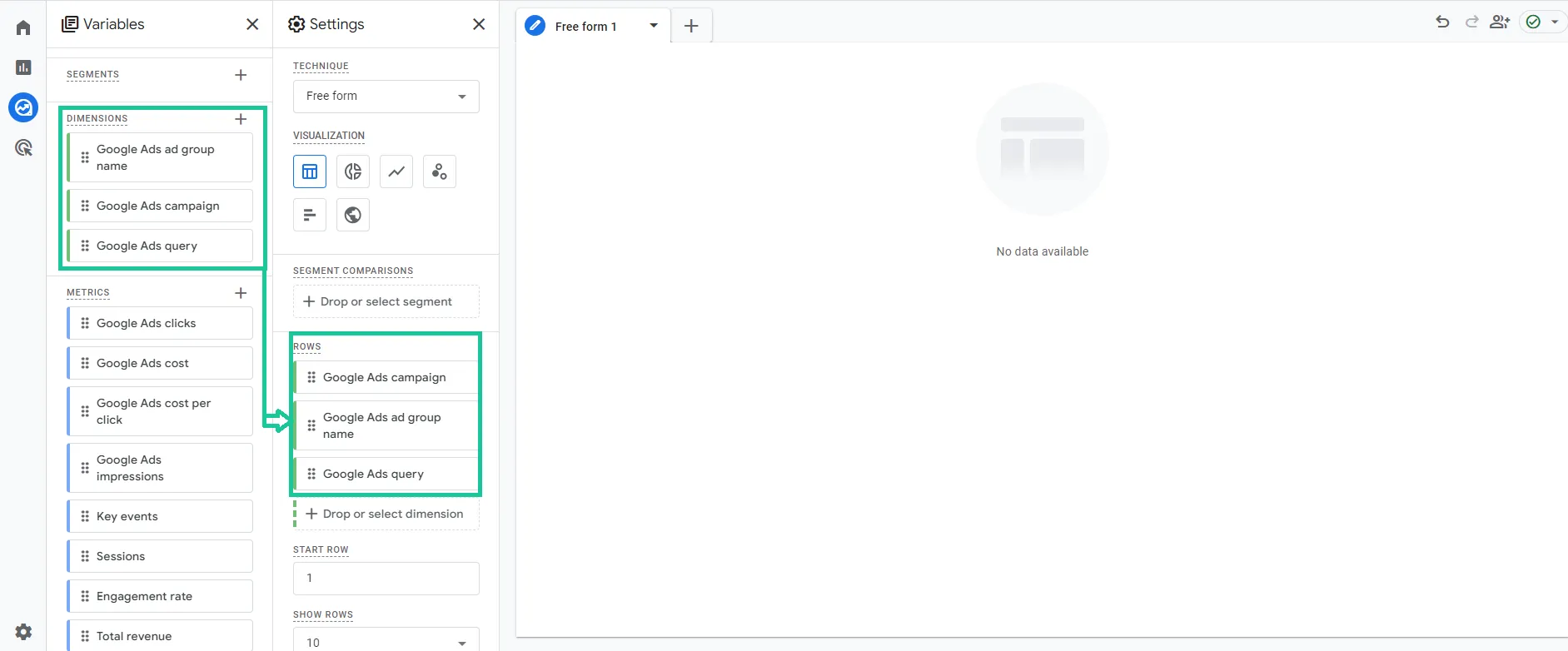Open the Admin gear icon
Viewport: 1568px width, 651px height.
point(23,631)
